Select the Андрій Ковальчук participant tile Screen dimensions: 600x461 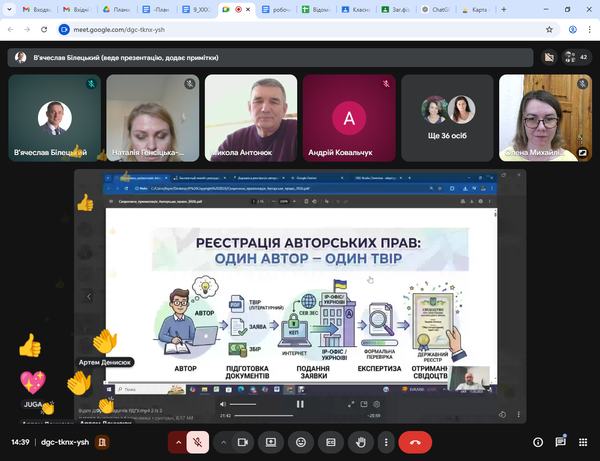click(x=349, y=118)
